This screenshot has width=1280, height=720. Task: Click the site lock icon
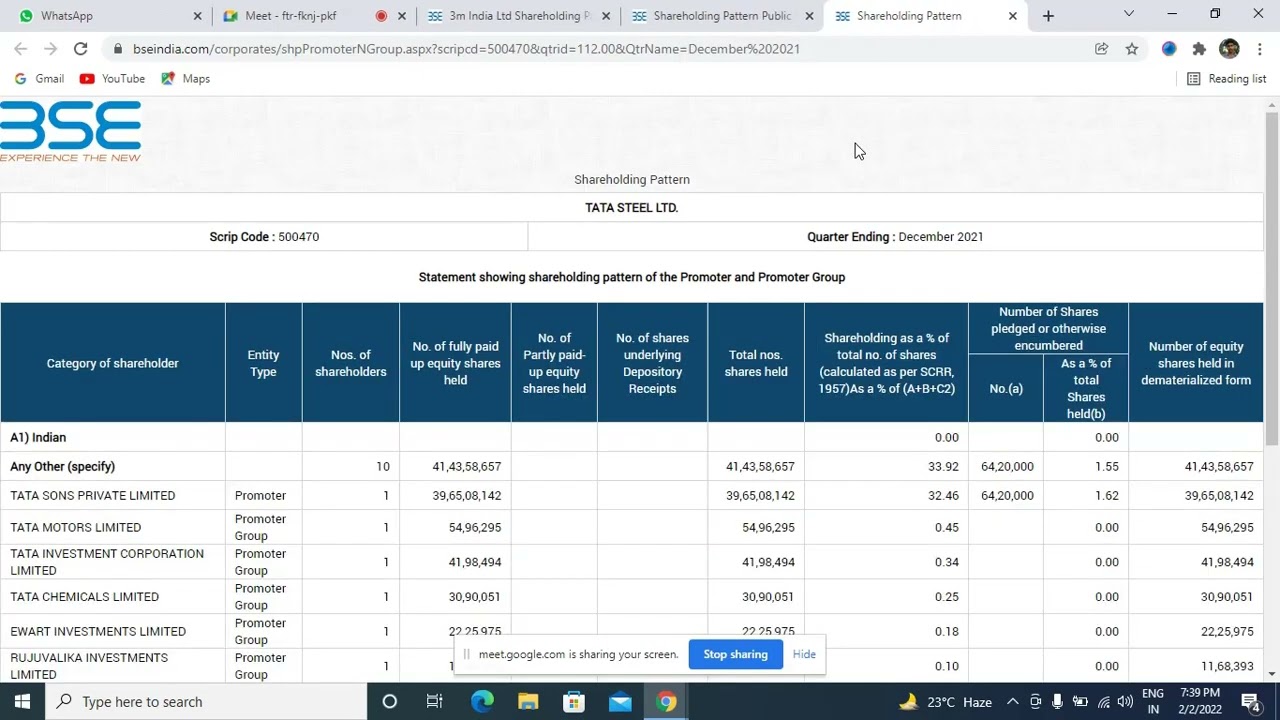118,49
